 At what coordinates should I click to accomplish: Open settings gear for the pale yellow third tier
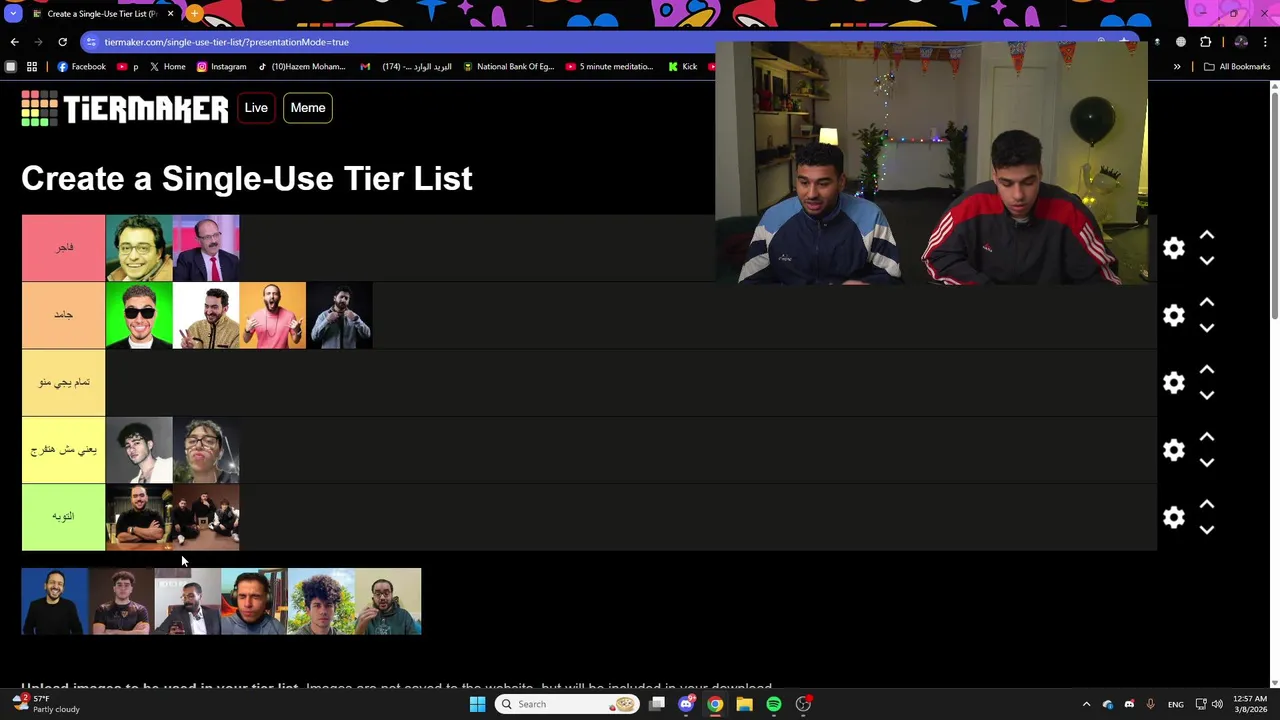point(1174,383)
